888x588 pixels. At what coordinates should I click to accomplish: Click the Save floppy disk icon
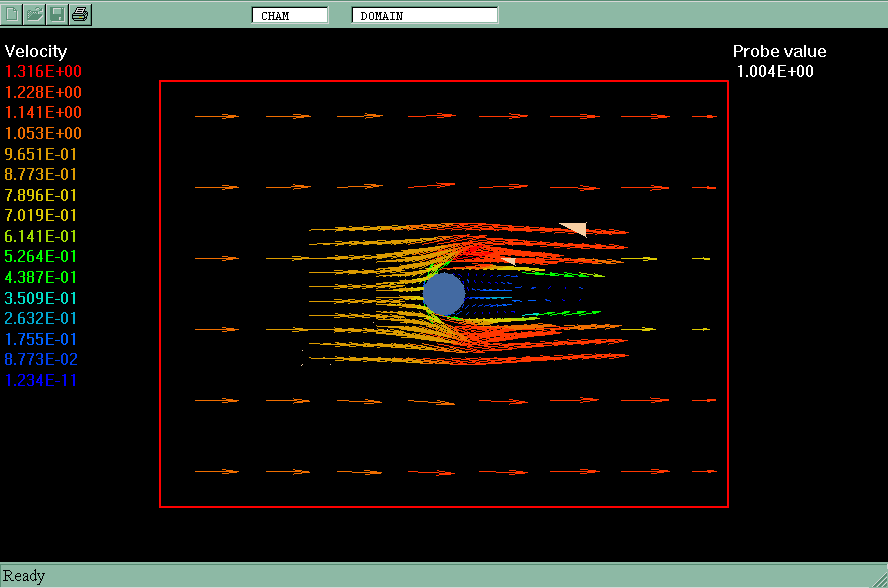pos(58,14)
